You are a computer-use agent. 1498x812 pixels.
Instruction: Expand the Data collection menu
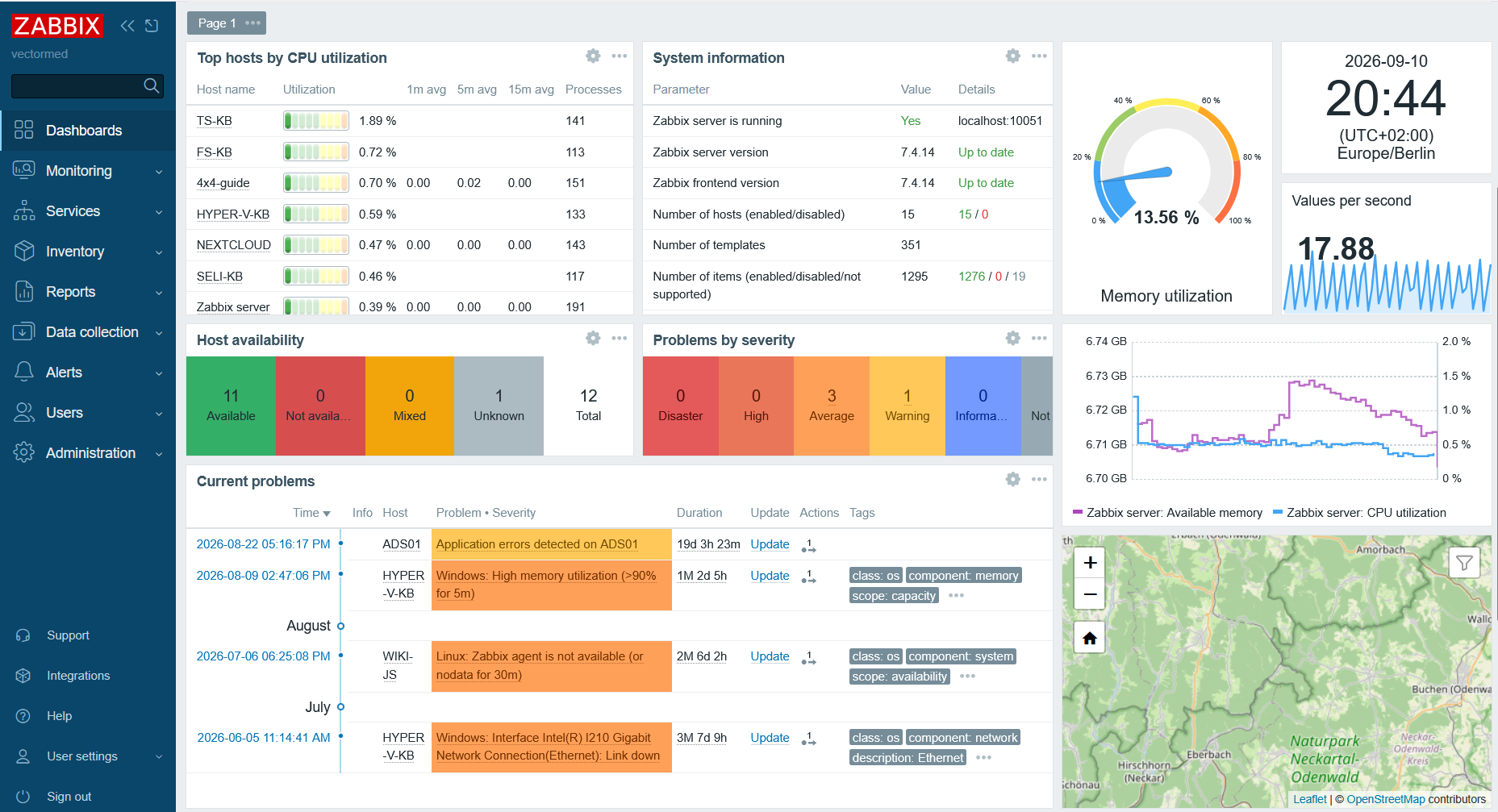(88, 332)
